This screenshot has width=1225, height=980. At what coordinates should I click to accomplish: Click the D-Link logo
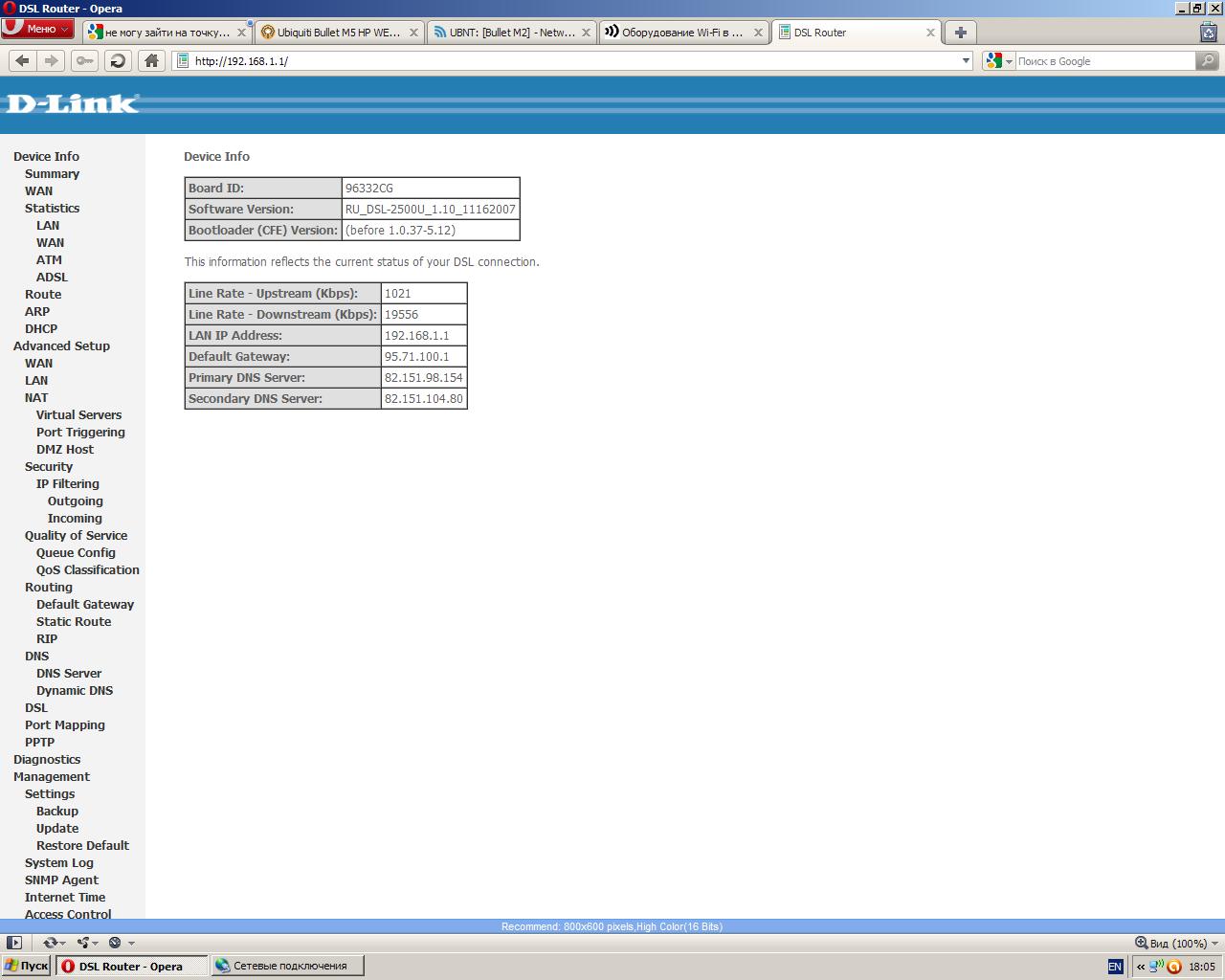pos(73,103)
